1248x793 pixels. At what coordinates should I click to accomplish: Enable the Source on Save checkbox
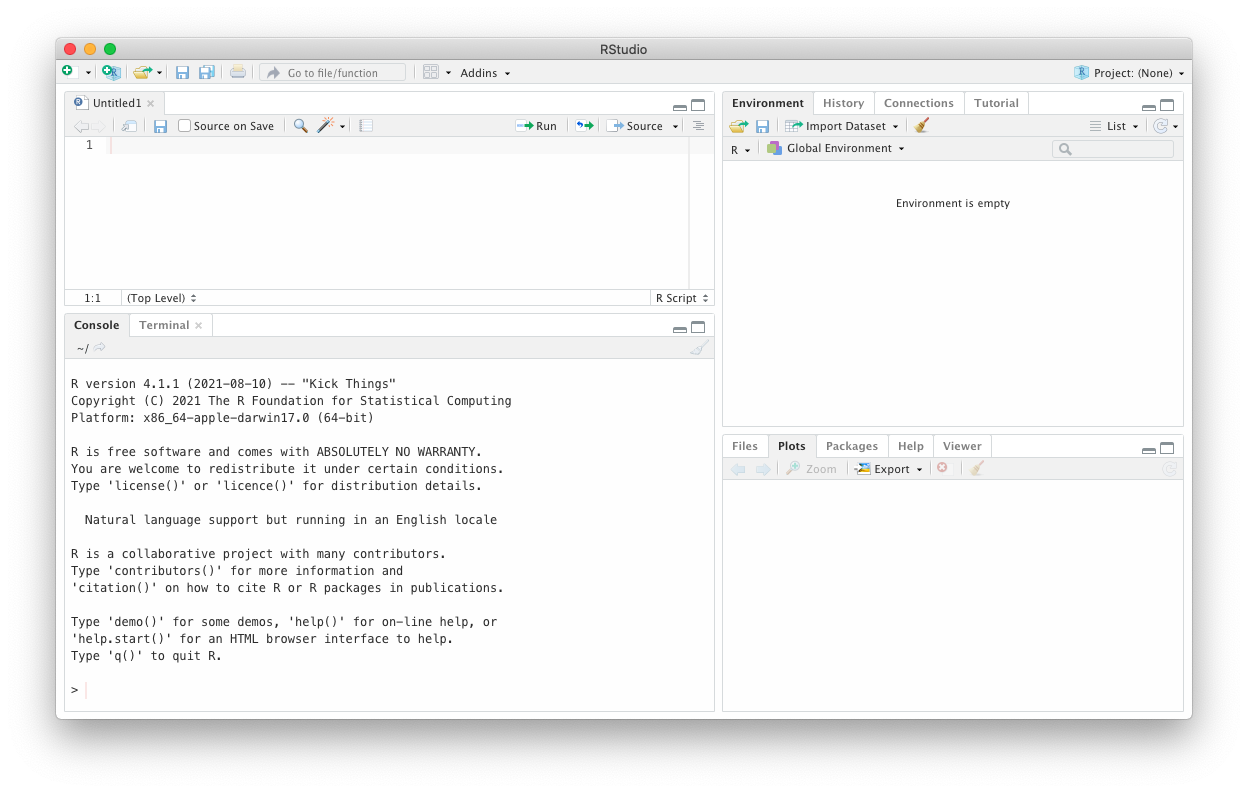[184, 126]
